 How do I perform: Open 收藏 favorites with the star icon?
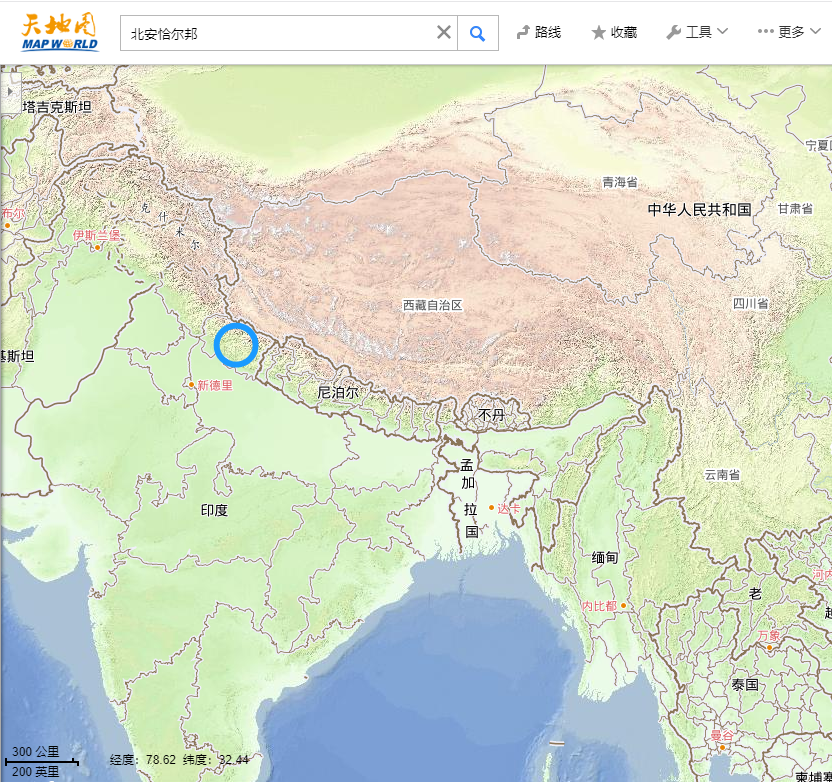point(613,32)
